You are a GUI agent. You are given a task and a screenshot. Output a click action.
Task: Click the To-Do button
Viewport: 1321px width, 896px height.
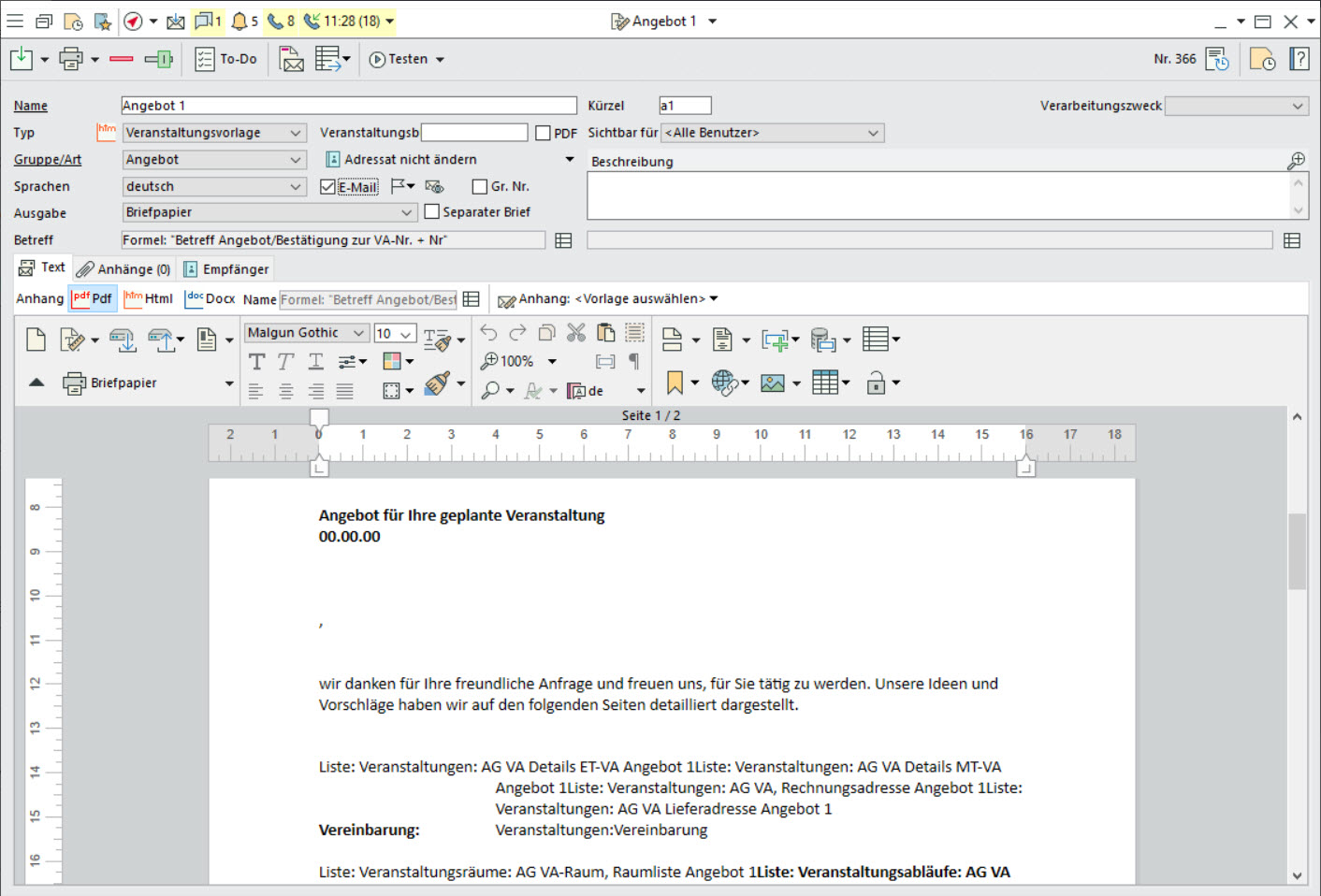[x=225, y=59]
